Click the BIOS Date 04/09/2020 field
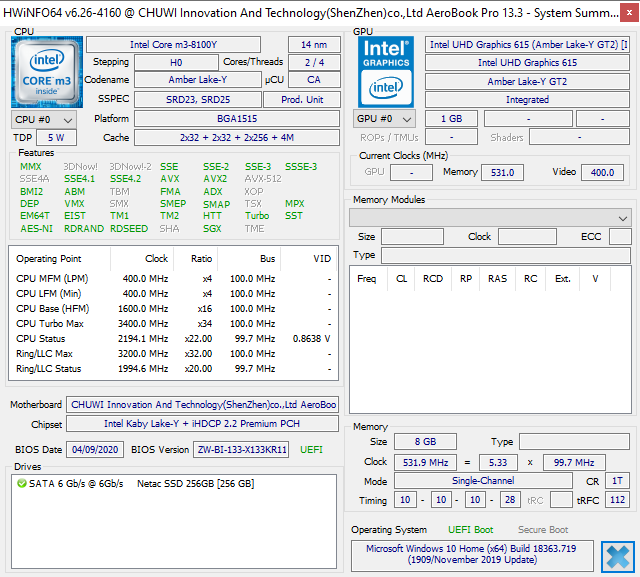 tap(95, 450)
